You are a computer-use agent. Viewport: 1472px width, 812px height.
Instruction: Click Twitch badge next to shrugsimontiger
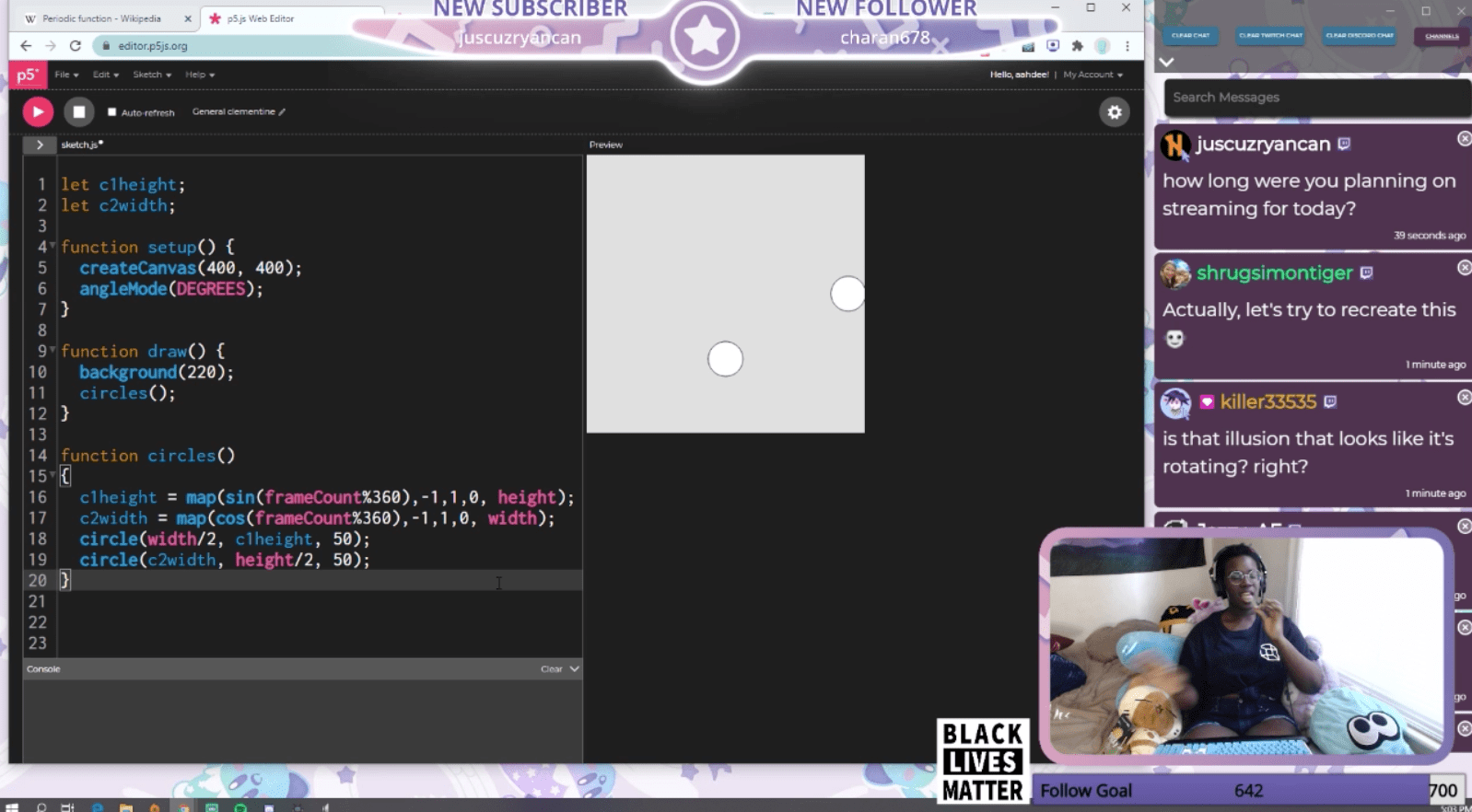[1366, 273]
